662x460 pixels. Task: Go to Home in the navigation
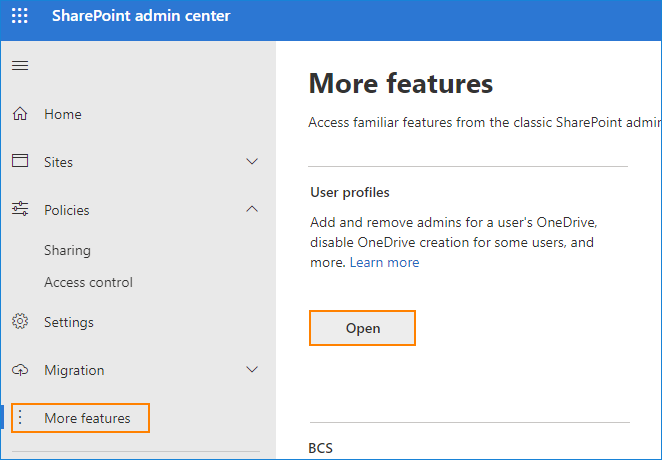point(63,114)
